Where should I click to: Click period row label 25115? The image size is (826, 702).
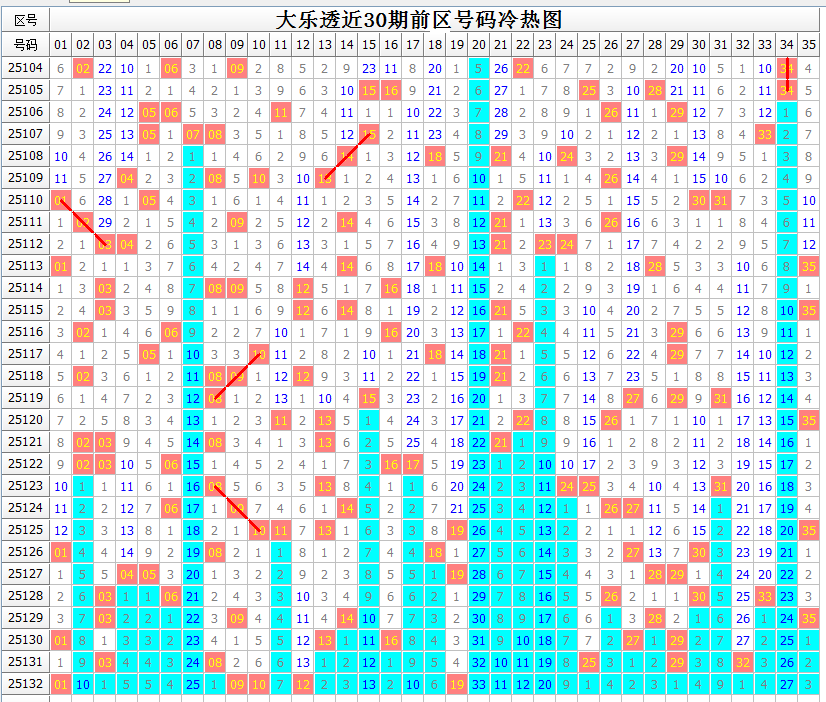25,310
